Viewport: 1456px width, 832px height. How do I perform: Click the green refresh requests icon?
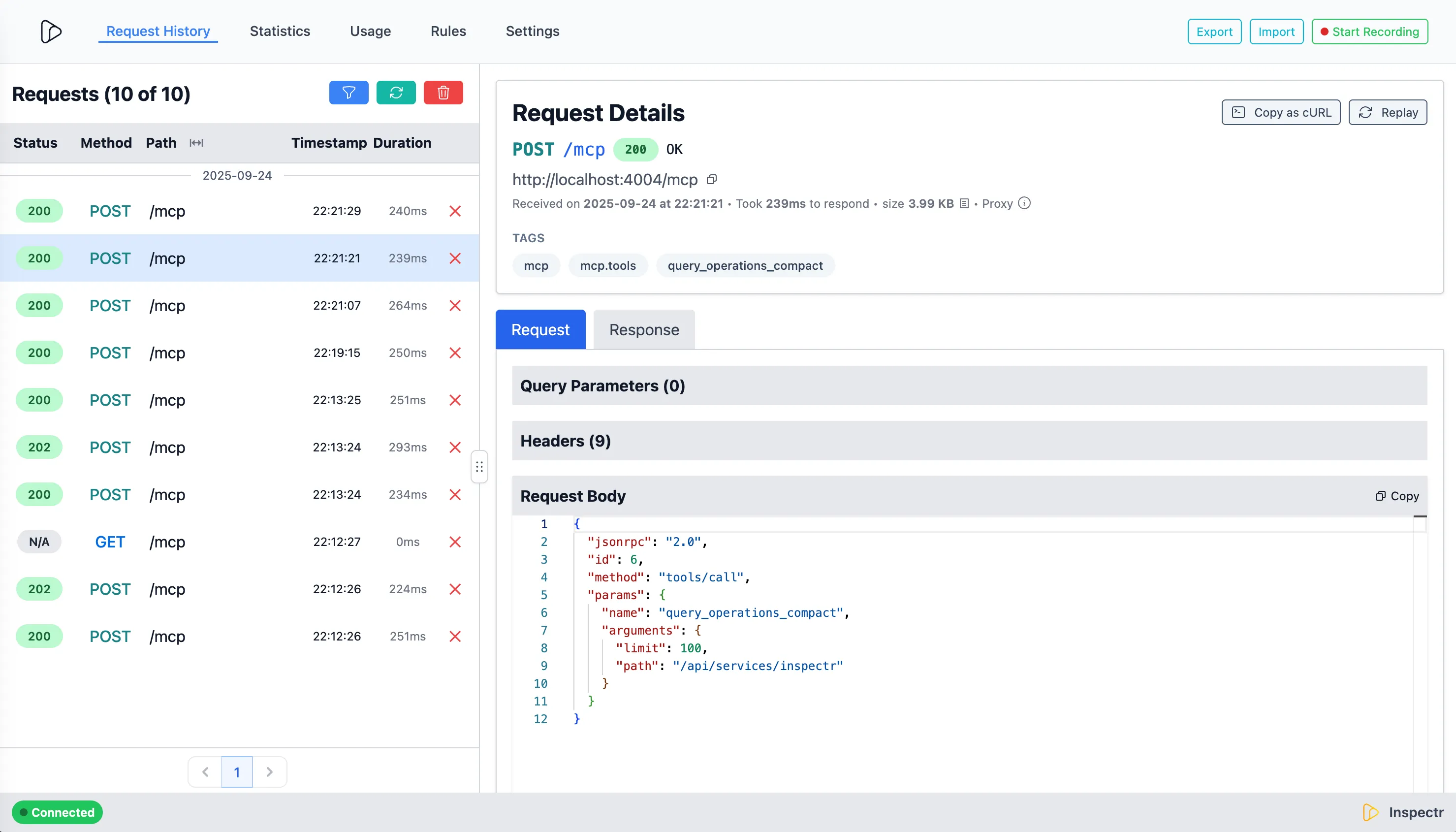click(396, 93)
